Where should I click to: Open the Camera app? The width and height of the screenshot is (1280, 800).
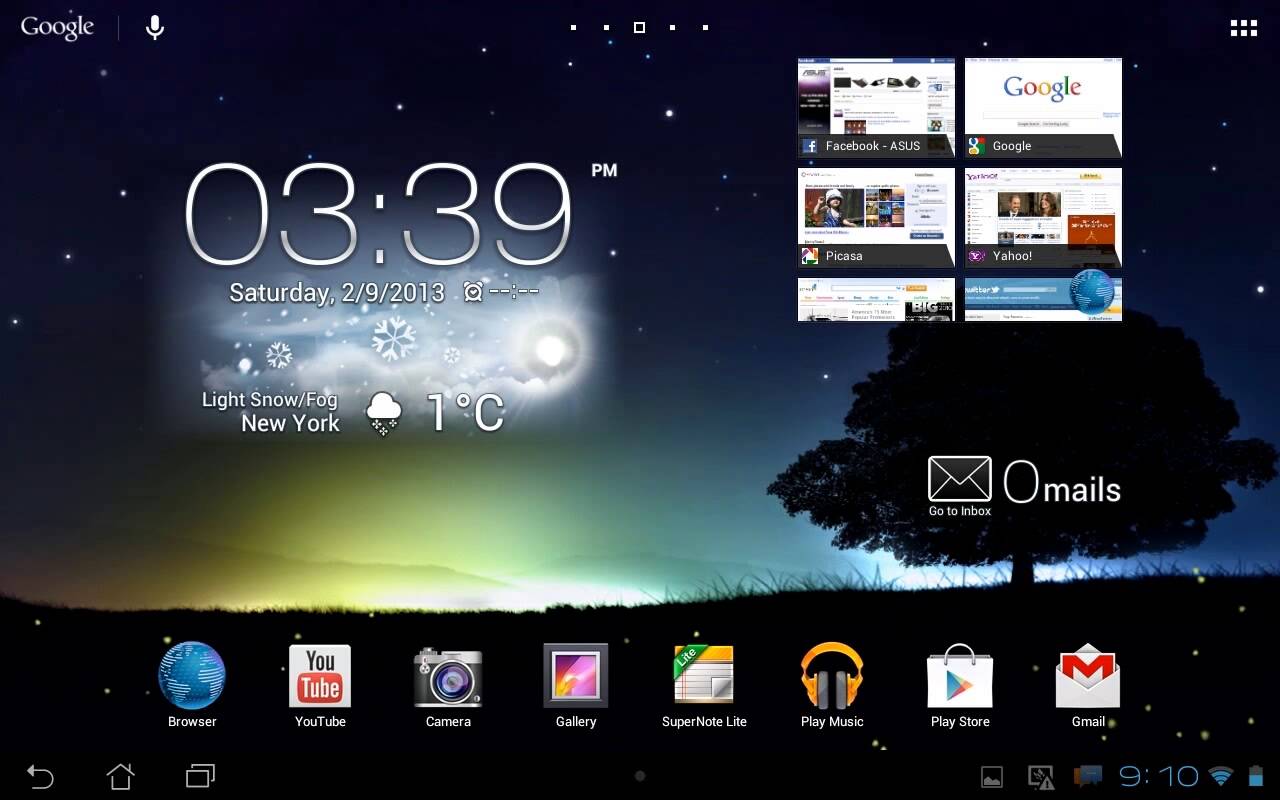tap(448, 677)
